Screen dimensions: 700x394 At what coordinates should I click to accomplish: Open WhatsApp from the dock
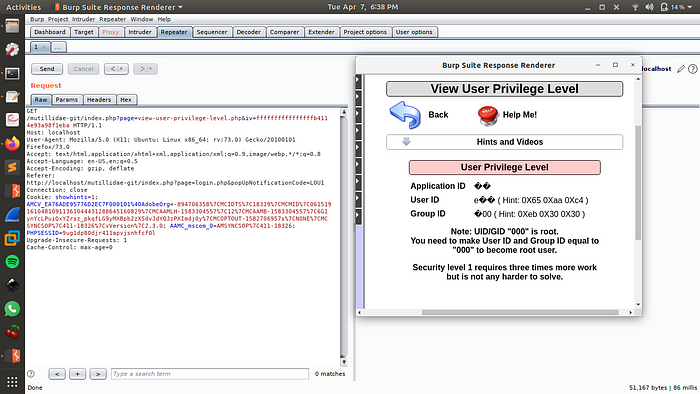12,309
